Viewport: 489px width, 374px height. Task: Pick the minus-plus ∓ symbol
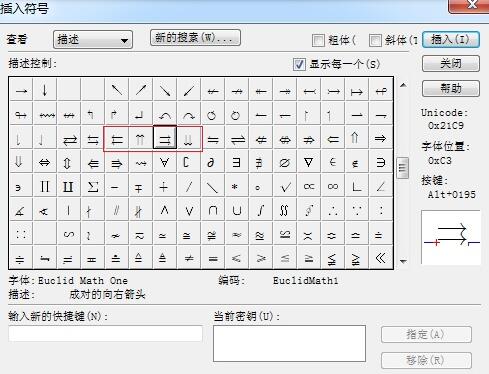point(141,186)
